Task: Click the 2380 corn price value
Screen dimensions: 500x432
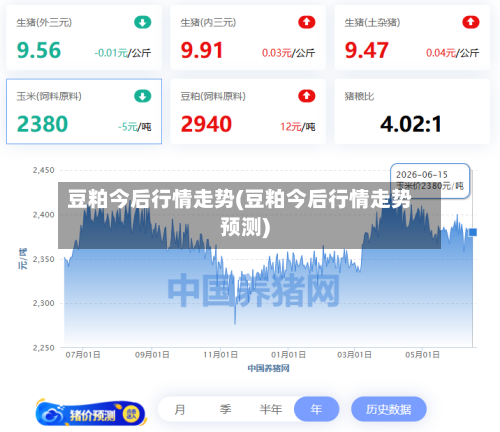Action: coord(42,124)
